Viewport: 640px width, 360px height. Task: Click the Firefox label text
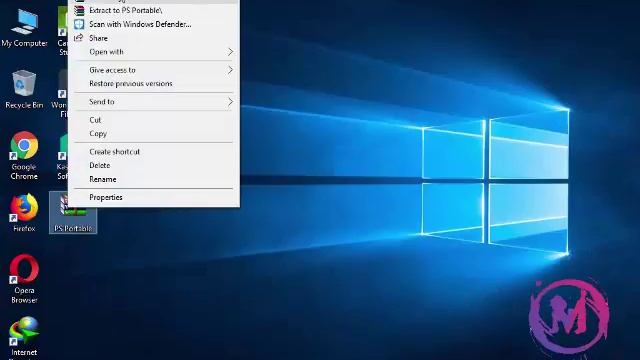pyautogui.click(x=24, y=229)
